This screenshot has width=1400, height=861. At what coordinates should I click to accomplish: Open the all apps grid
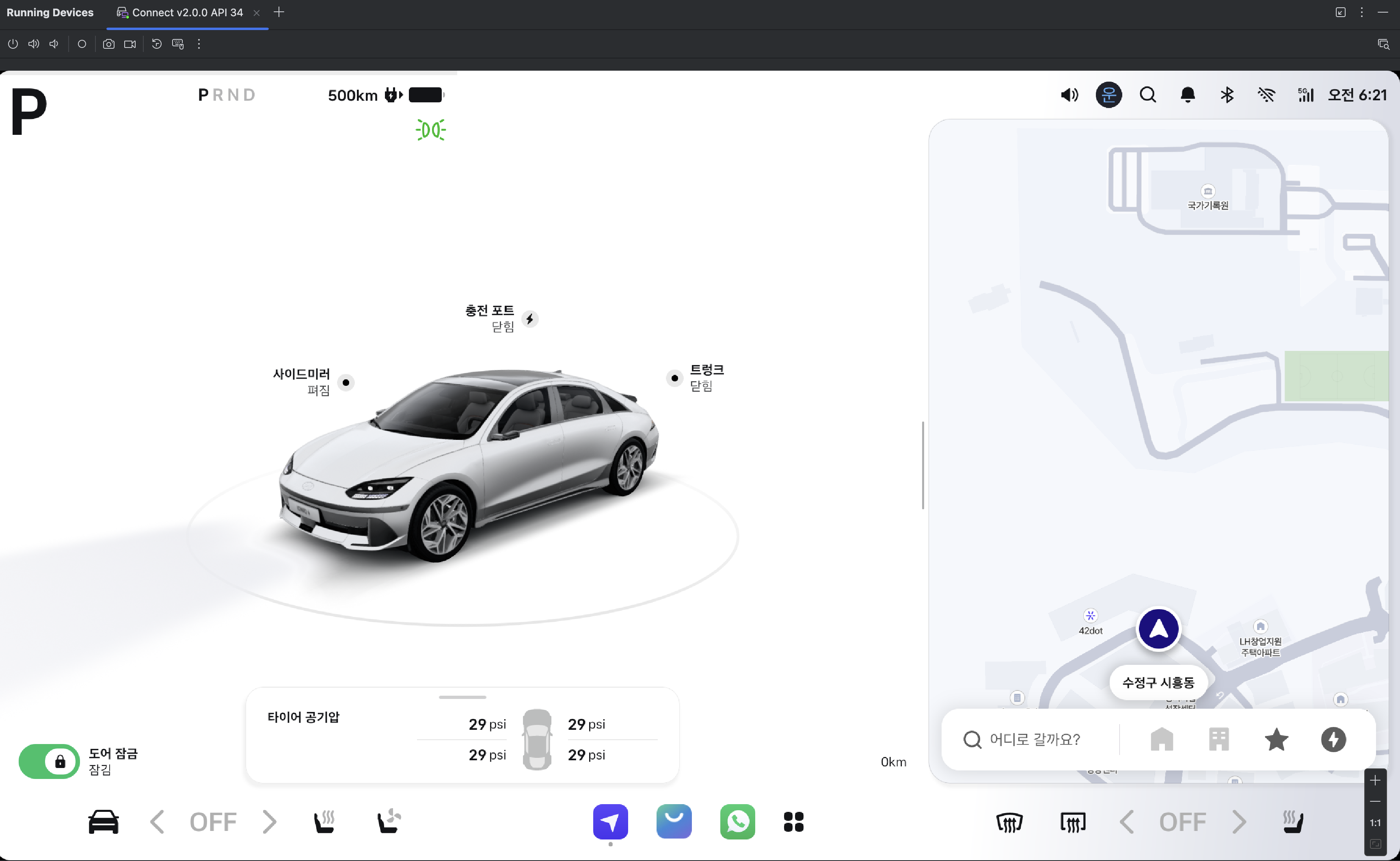(793, 821)
